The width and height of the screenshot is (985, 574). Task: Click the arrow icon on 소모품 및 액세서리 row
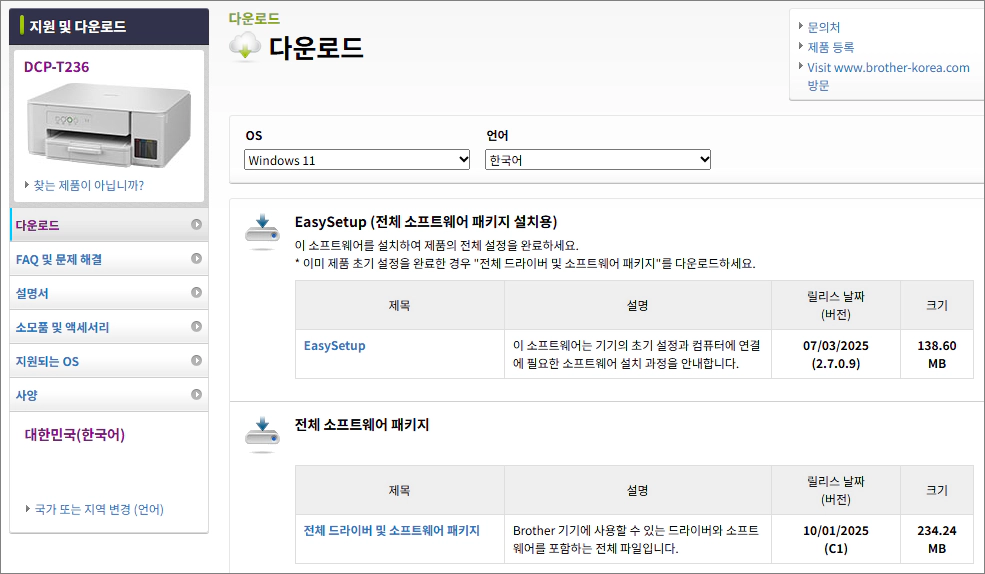click(197, 326)
